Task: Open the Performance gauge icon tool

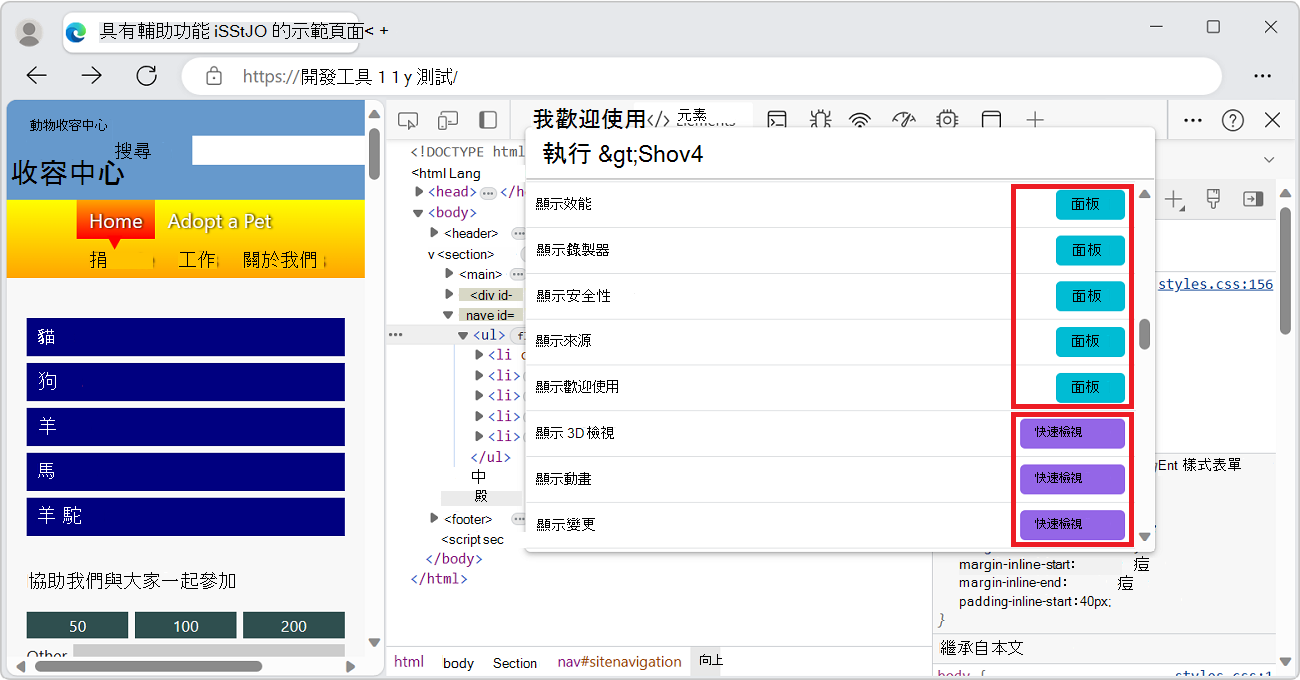Action: (904, 120)
